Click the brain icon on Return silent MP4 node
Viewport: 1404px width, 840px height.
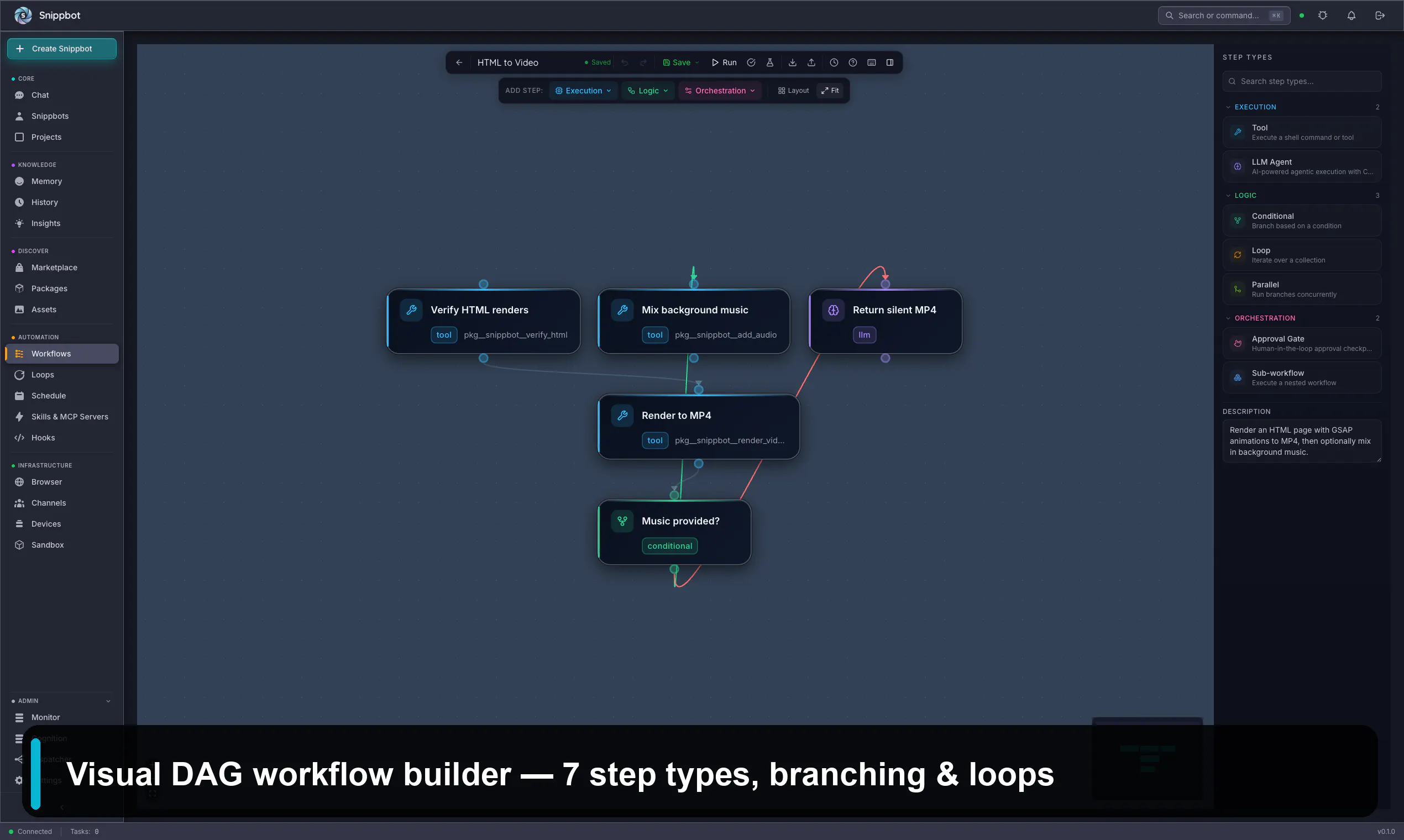click(834, 309)
